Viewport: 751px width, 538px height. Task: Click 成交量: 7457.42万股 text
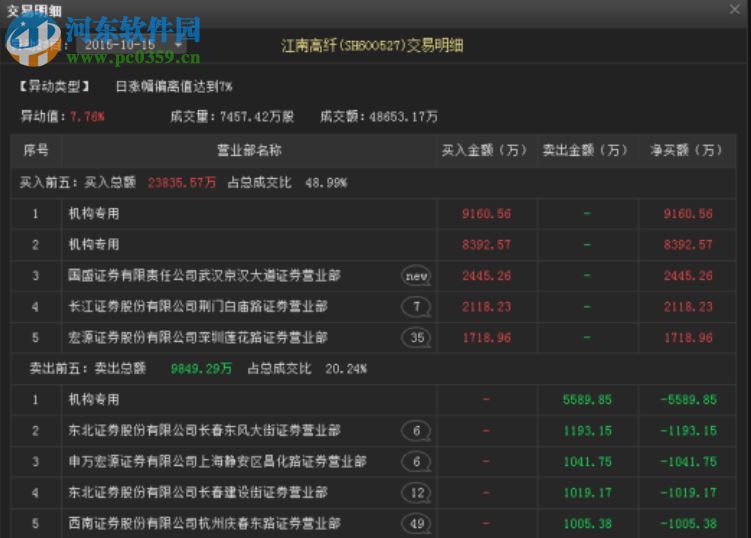[232, 116]
